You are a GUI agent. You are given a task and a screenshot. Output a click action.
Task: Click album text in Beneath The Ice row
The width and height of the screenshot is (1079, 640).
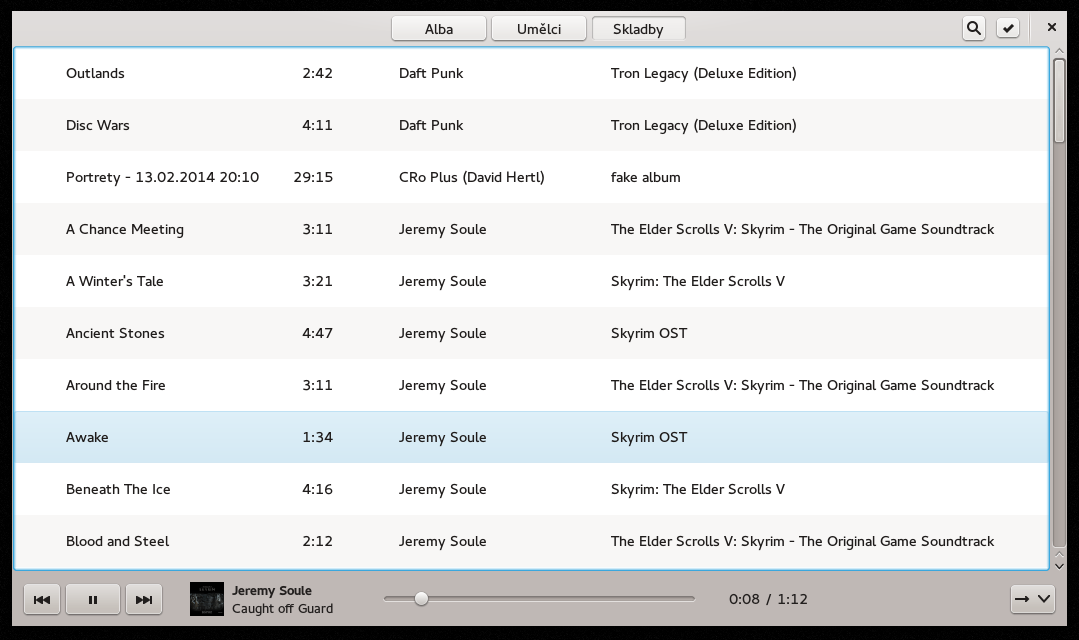pyautogui.click(x=698, y=490)
